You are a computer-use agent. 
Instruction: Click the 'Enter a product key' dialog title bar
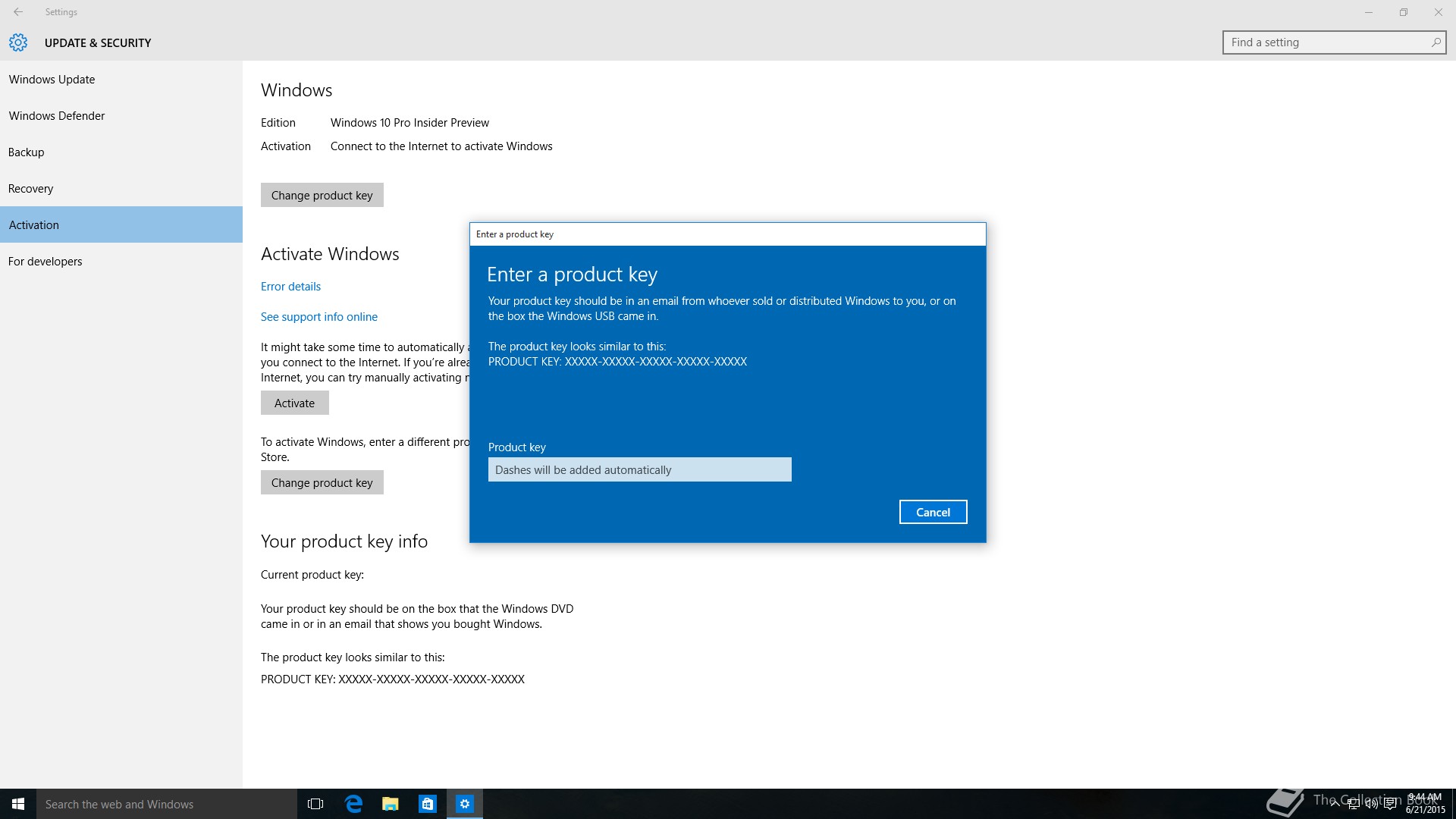tap(728, 234)
